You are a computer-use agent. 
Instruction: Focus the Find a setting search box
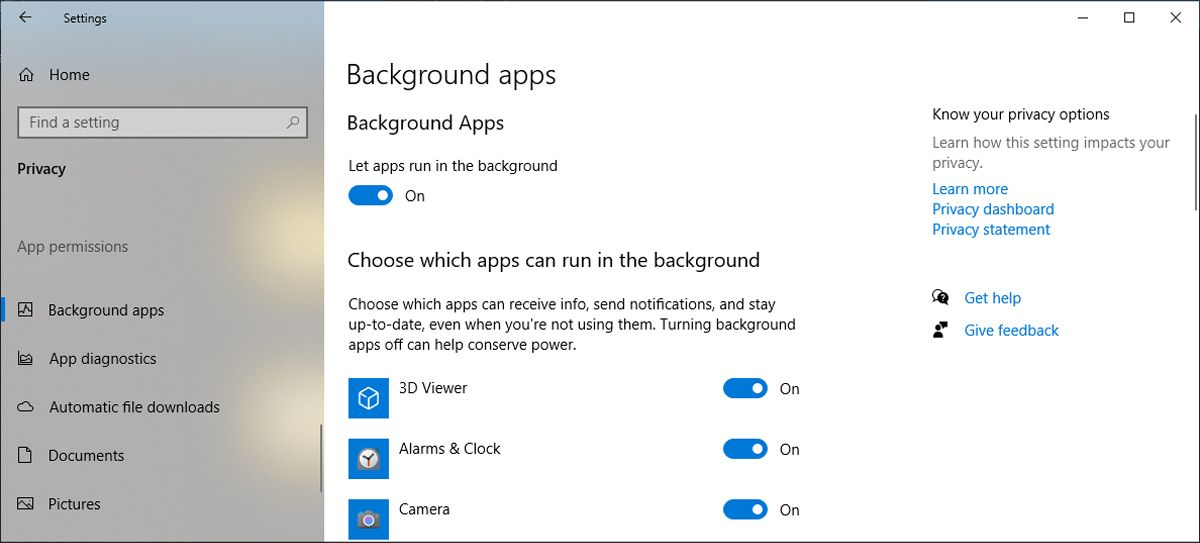[162, 122]
